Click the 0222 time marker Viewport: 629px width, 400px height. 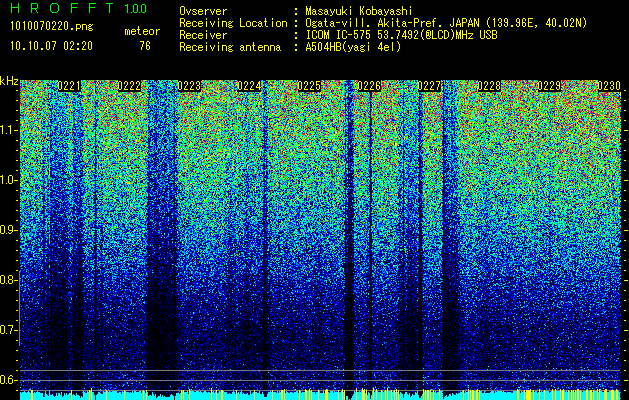pyautogui.click(x=129, y=86)
